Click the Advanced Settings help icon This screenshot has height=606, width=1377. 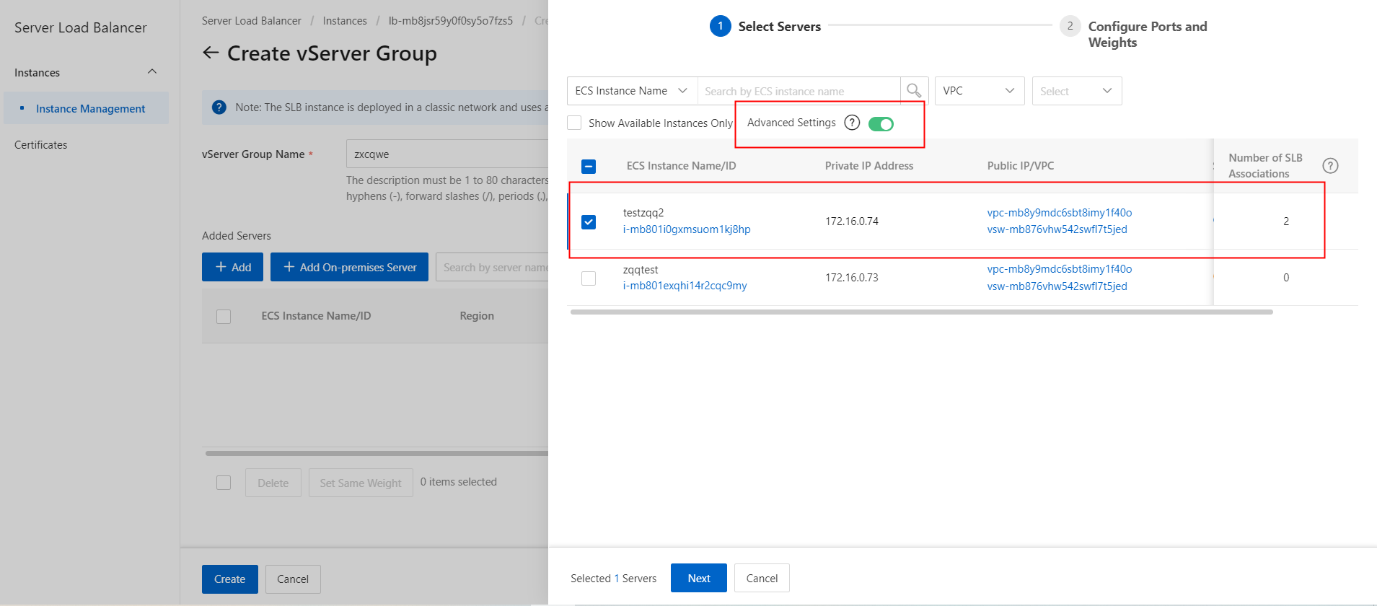pyautogui.click(x=852, y=123)
